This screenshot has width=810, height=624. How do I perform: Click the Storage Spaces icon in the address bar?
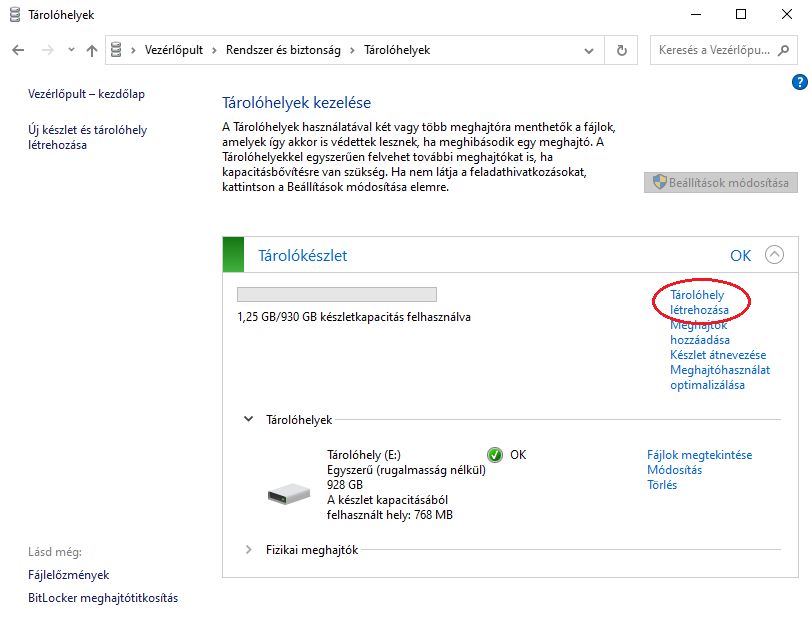pos(117,50)
